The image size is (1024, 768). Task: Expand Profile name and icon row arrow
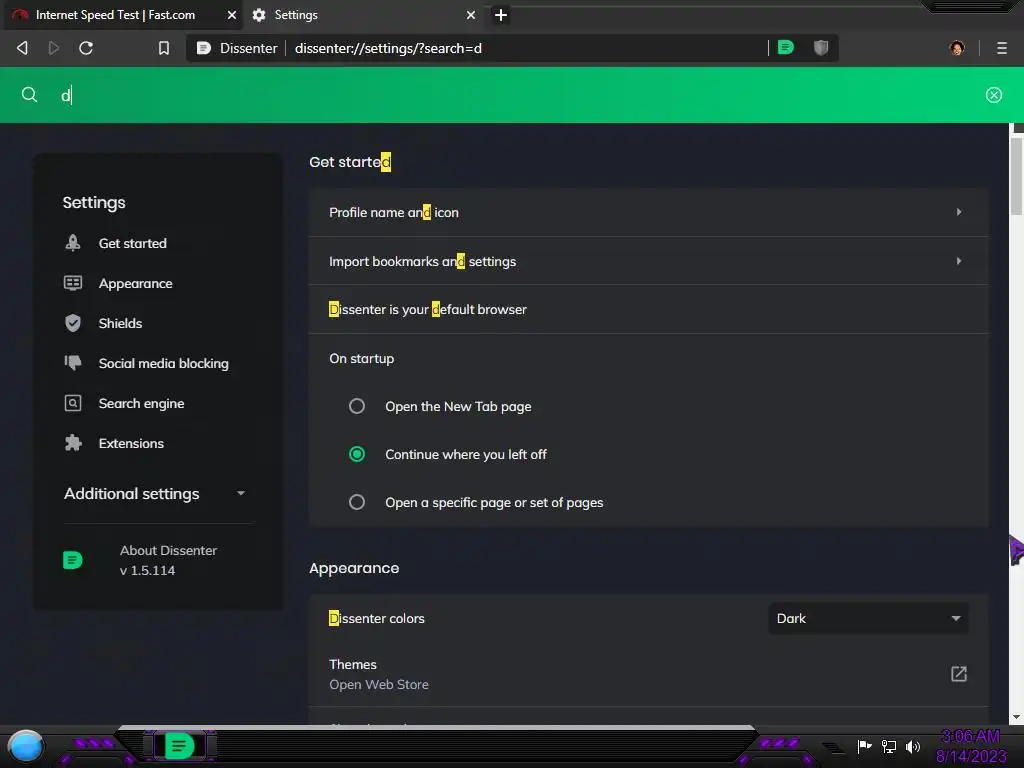click(x=959, y=212)
